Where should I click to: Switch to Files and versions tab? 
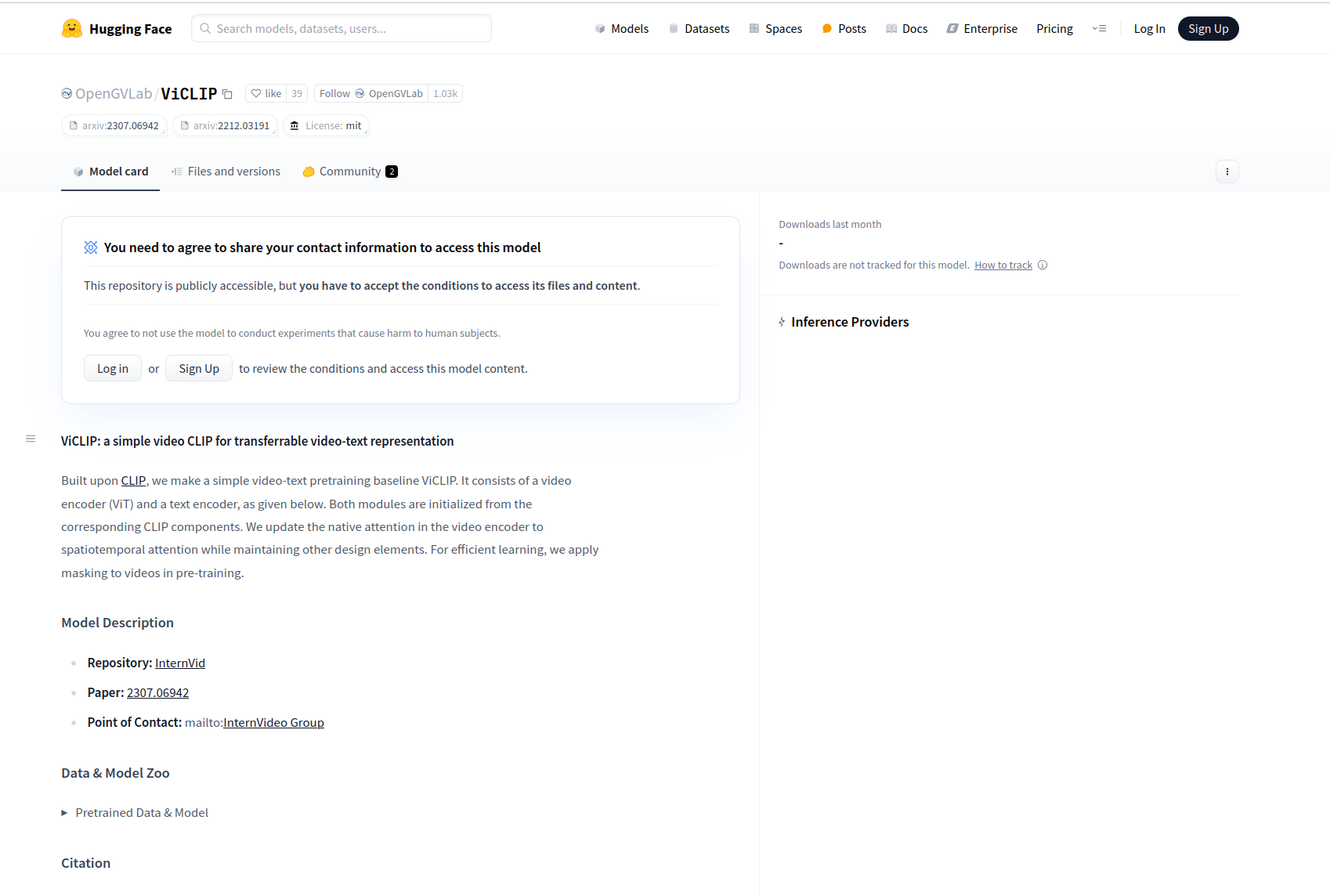226,172
